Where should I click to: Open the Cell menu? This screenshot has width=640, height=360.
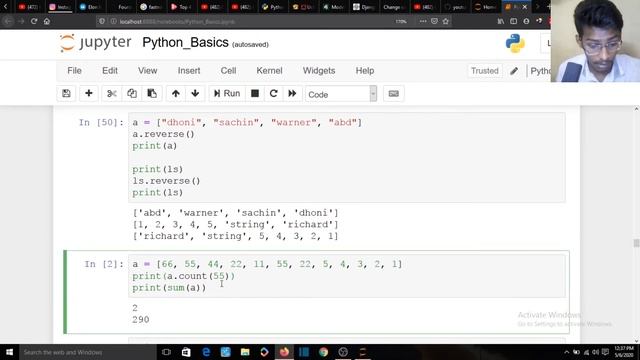tap(228, 71)
